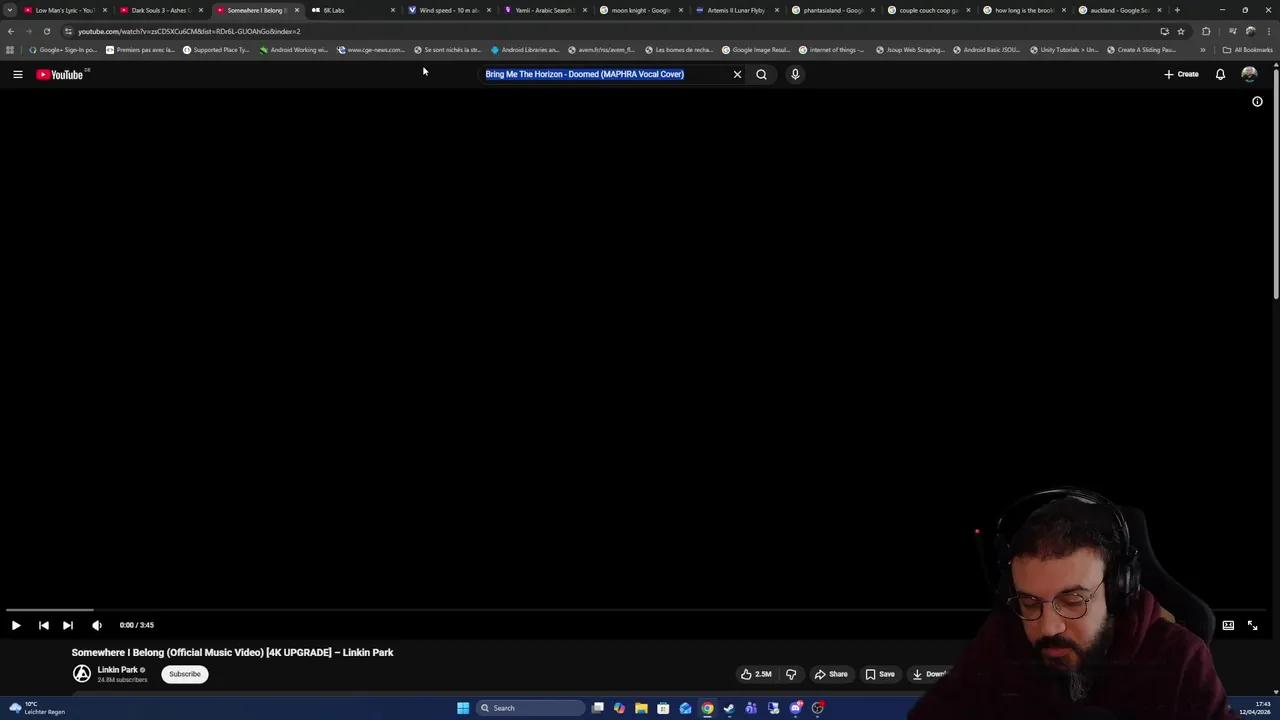
Task: Switch to the moon knight Google tab
Action: point(640,10)
